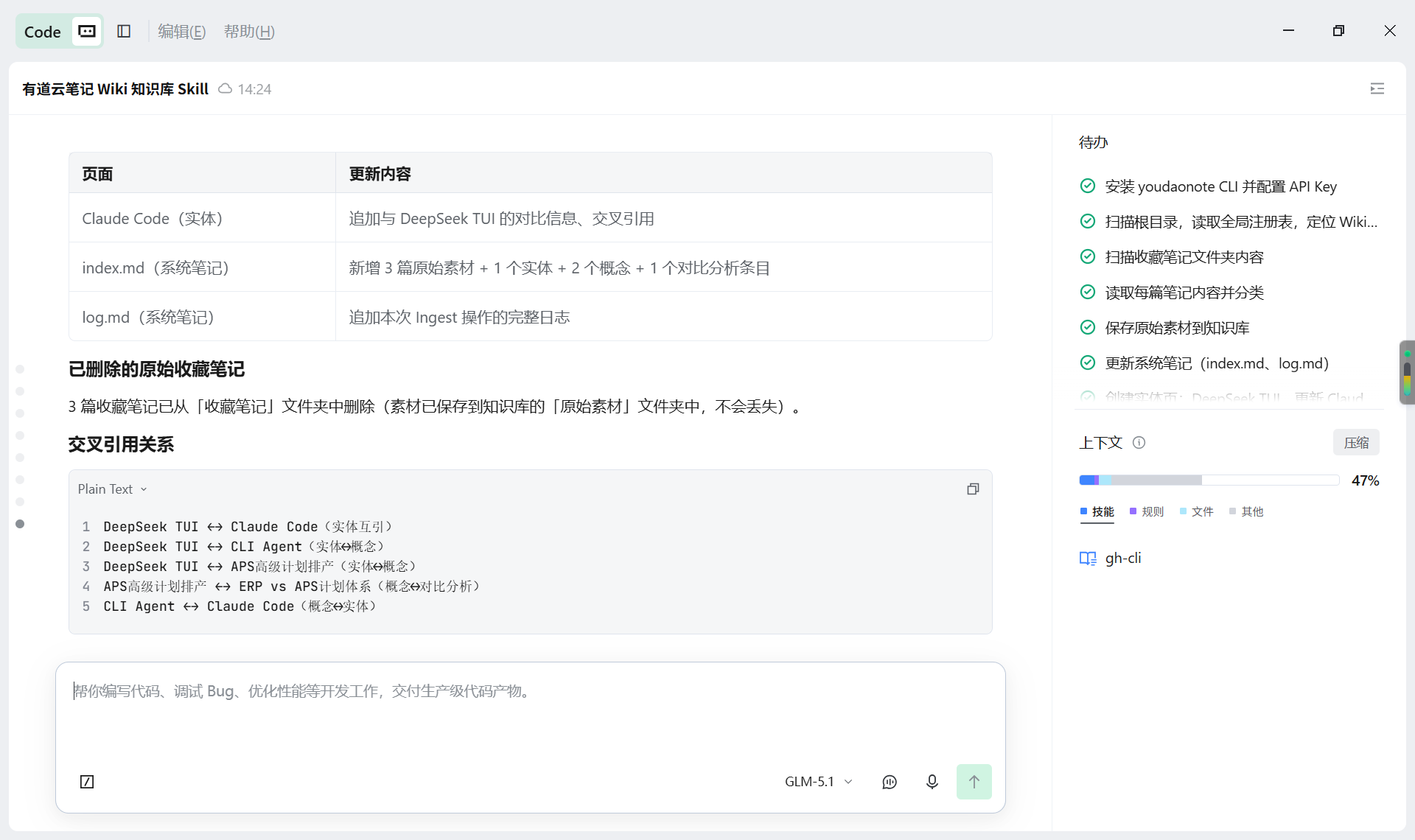Click the chat mode icon beside Code
The width and height of the screenshot is (1415, 840).
click(87, 31)
